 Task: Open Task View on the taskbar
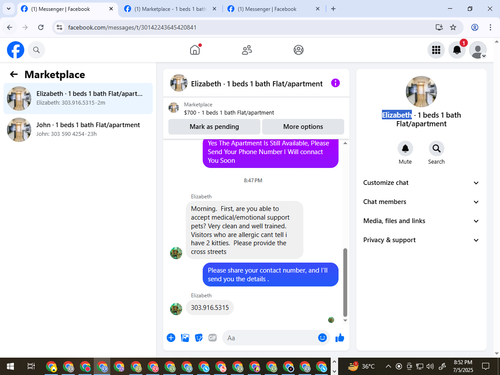point(31,367)
